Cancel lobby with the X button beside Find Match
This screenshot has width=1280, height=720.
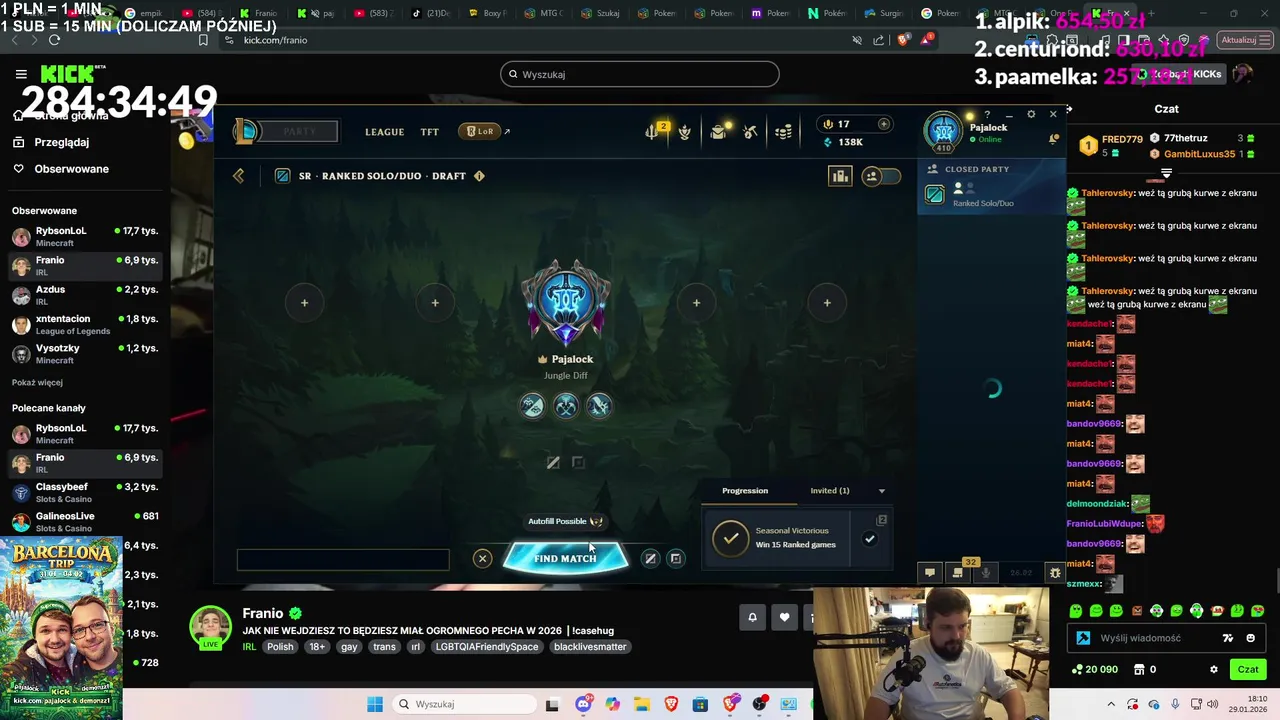pyautogui.click(x=482, y=559)
